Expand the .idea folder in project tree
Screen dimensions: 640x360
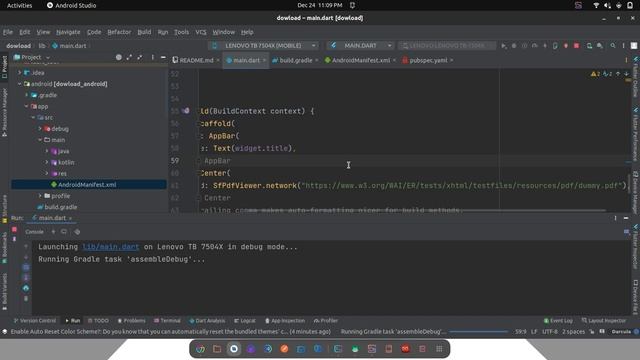click(19, 73)
